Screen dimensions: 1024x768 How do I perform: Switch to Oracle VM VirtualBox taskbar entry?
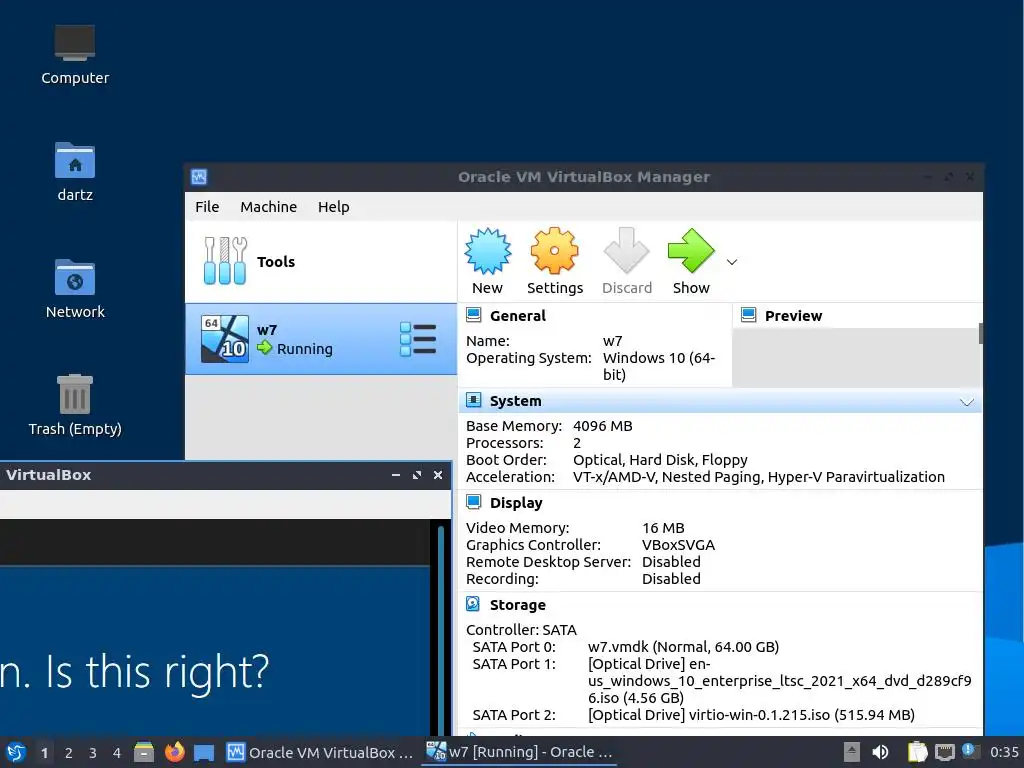(320, 752)
